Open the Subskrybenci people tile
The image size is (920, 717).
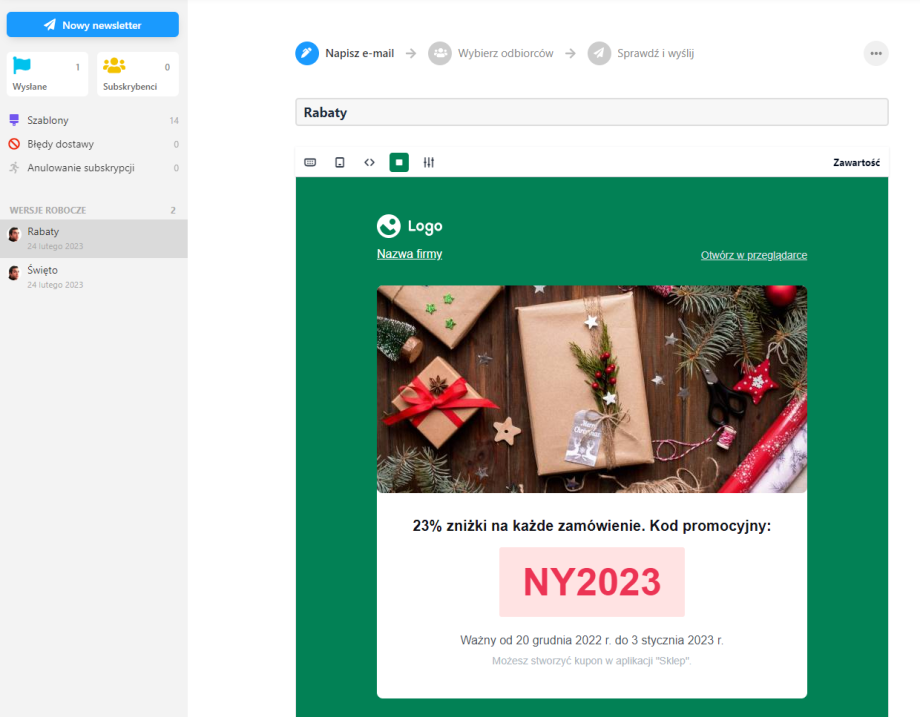point(137,75)
